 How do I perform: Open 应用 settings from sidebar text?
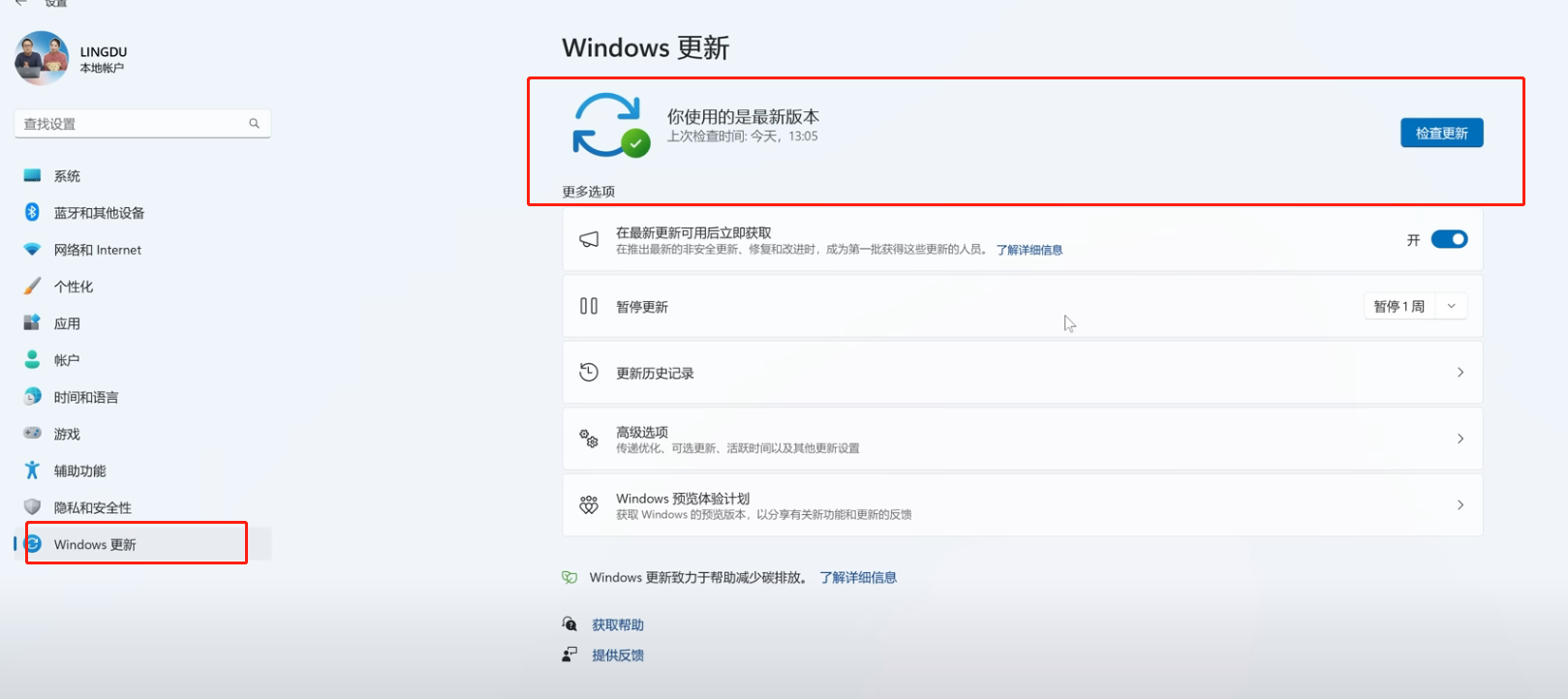tap(67, 323)
